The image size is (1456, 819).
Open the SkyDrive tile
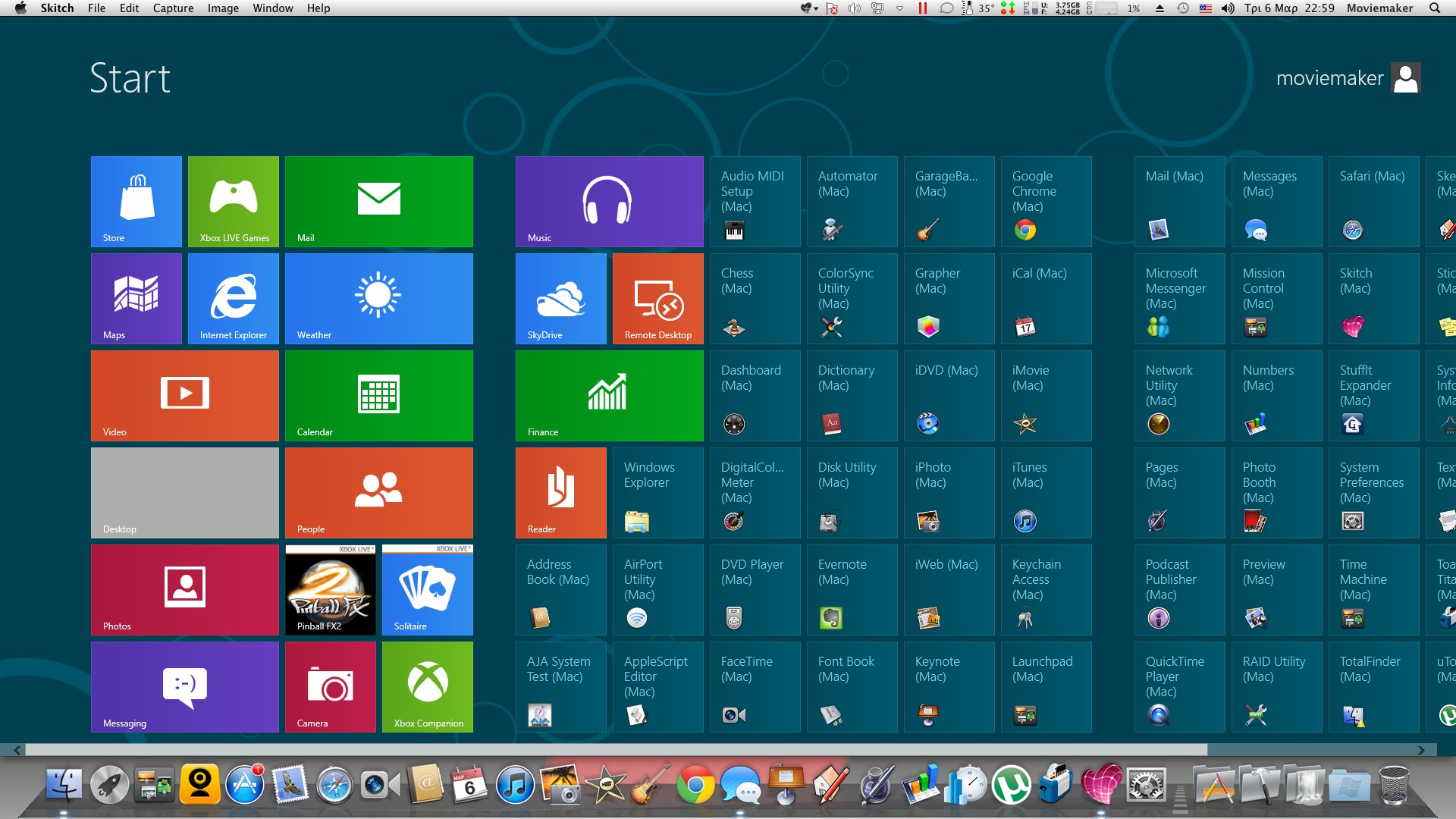pos(561,299)
